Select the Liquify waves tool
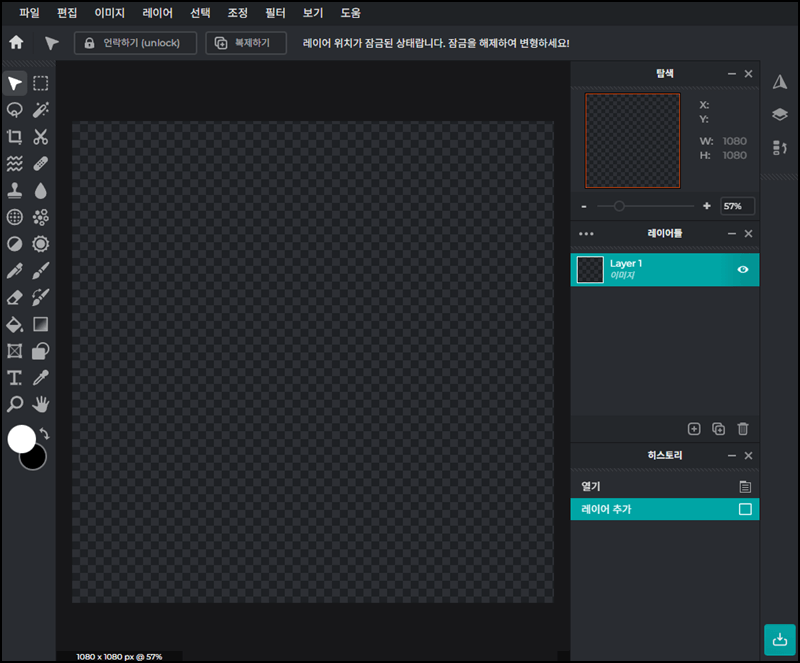800x663 pixels. (15, 163)
